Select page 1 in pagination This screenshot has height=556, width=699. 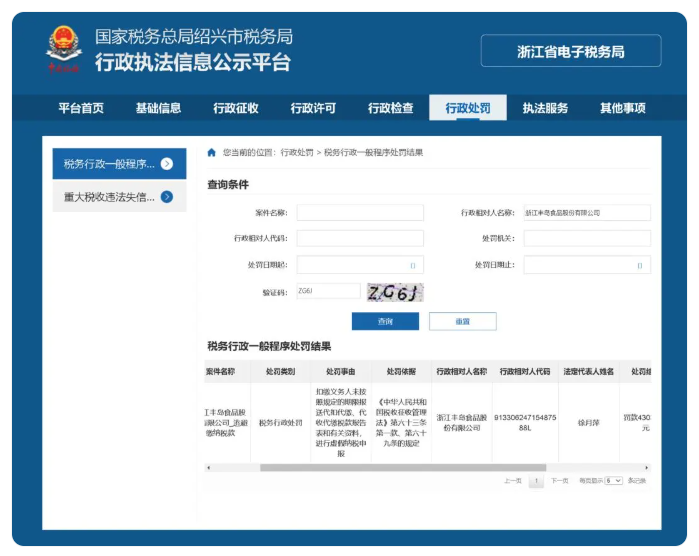pyautogui.click(x=536, y=481)
